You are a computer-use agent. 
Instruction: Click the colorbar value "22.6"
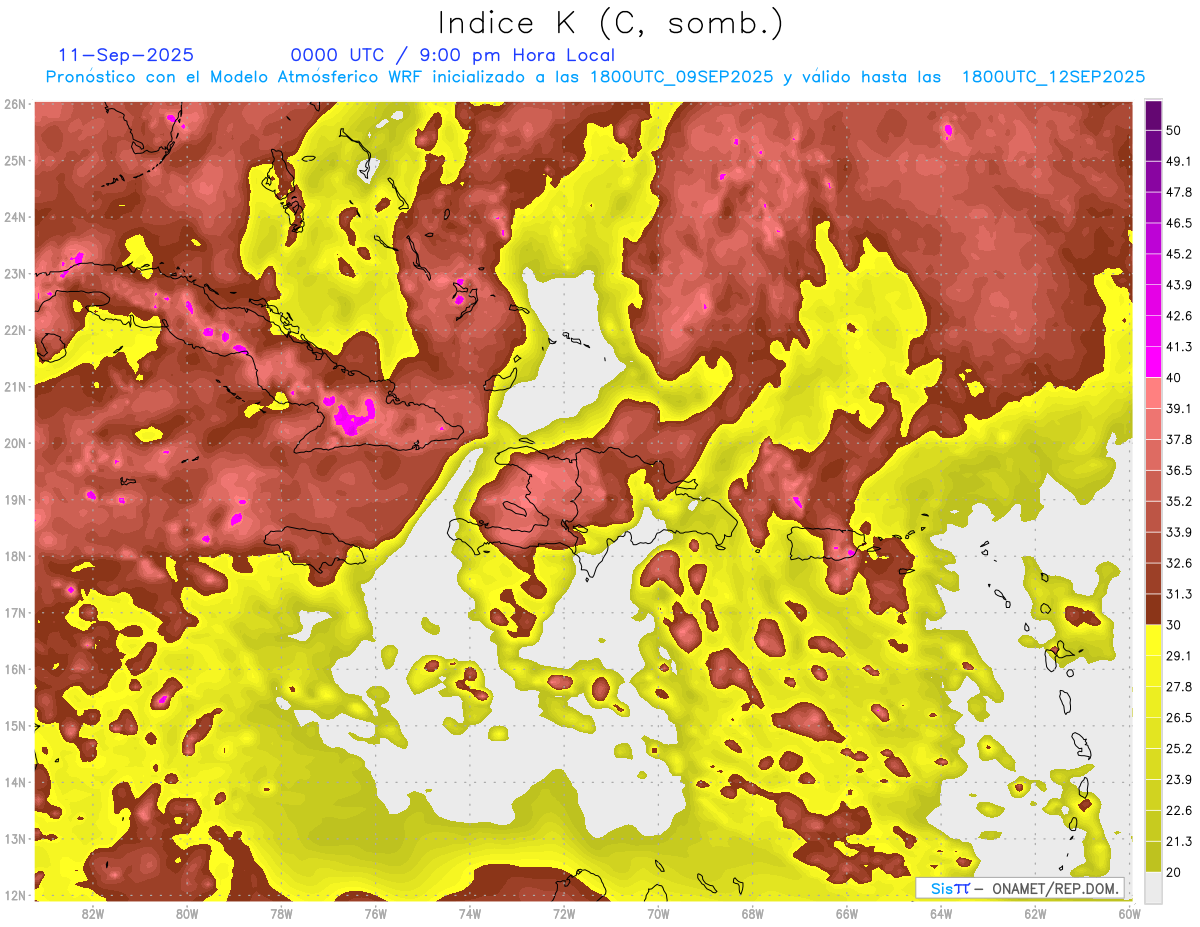pos(1178,810)
